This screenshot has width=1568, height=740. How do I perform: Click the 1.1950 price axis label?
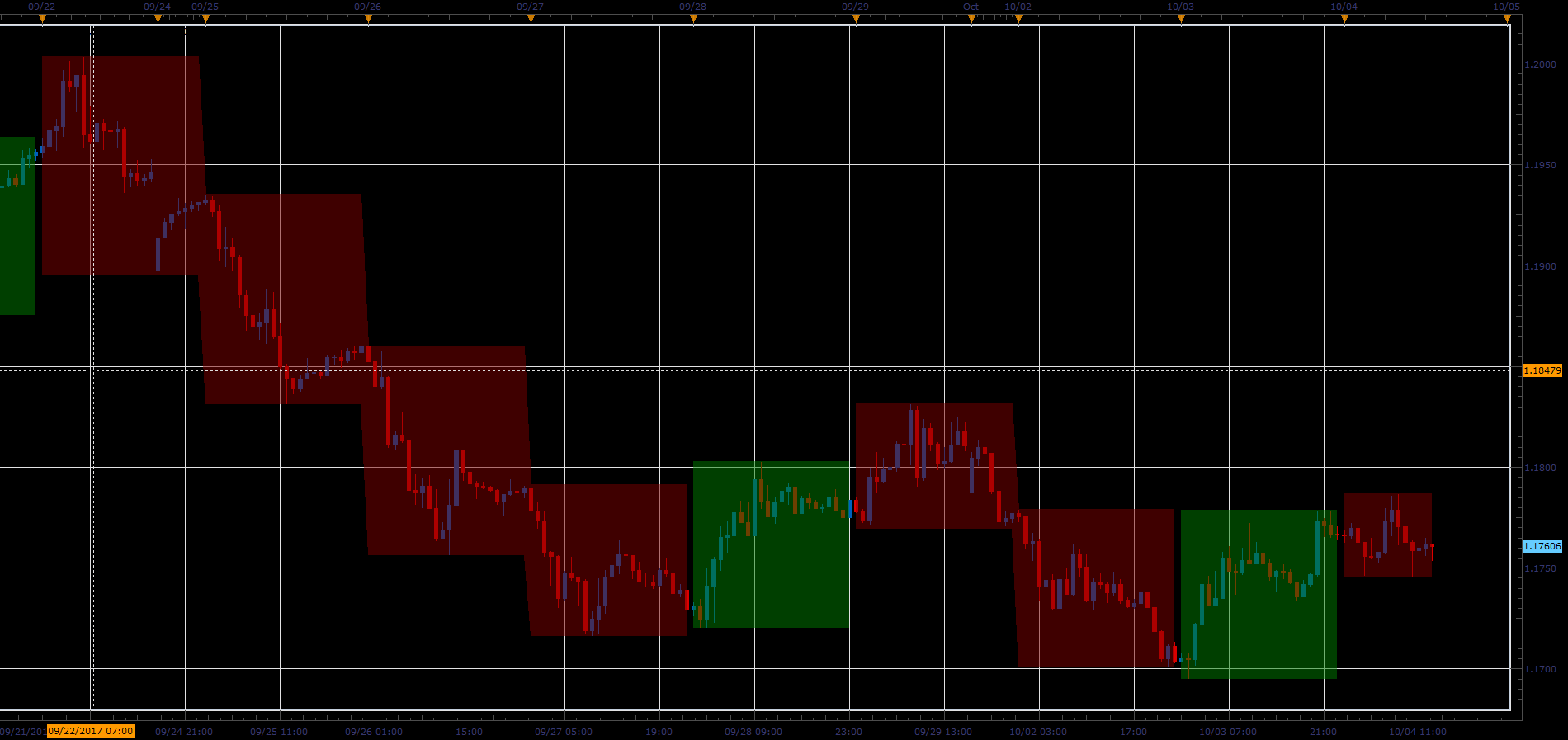(x=1540, y=165)
